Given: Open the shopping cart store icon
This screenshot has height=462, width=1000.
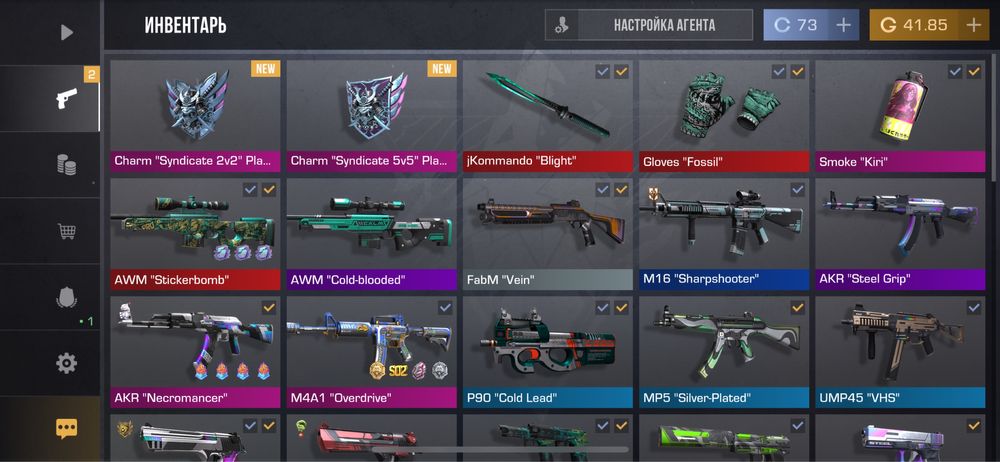Looking at the screenshot, I should click(x=66, y=231).
